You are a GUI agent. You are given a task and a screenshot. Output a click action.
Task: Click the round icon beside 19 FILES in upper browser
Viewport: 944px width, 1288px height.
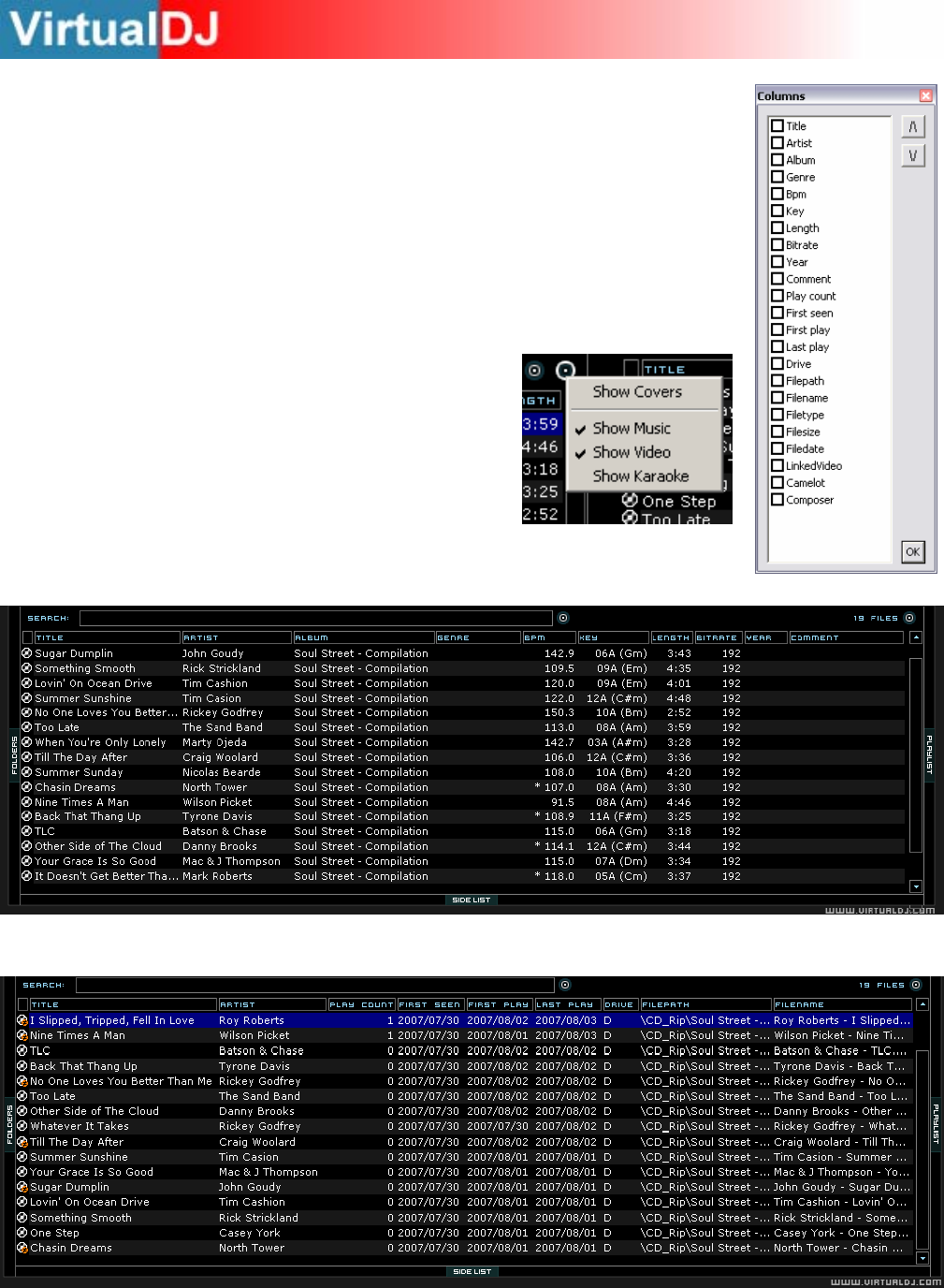[909, 618]
